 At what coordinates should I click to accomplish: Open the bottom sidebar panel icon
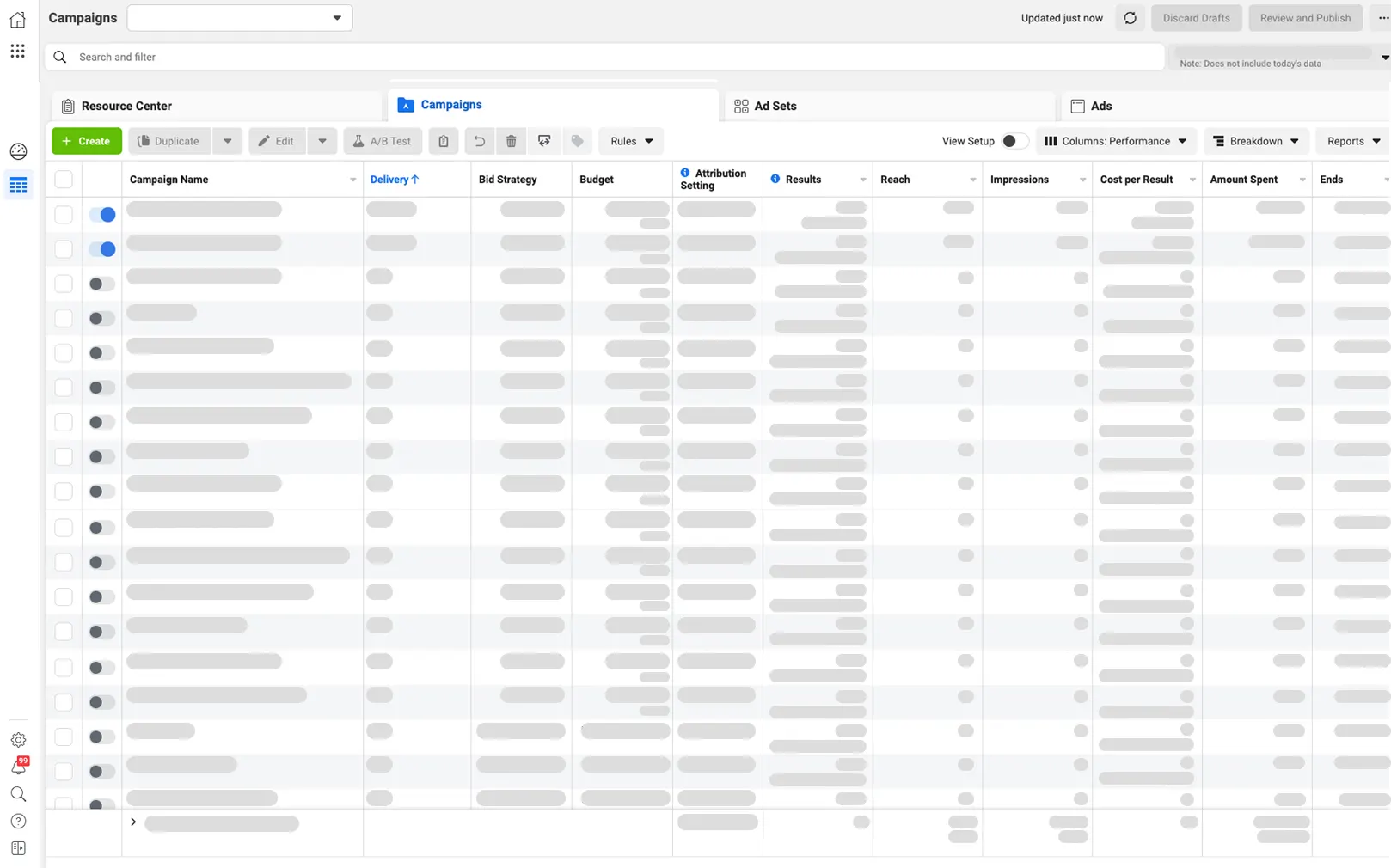18,848
